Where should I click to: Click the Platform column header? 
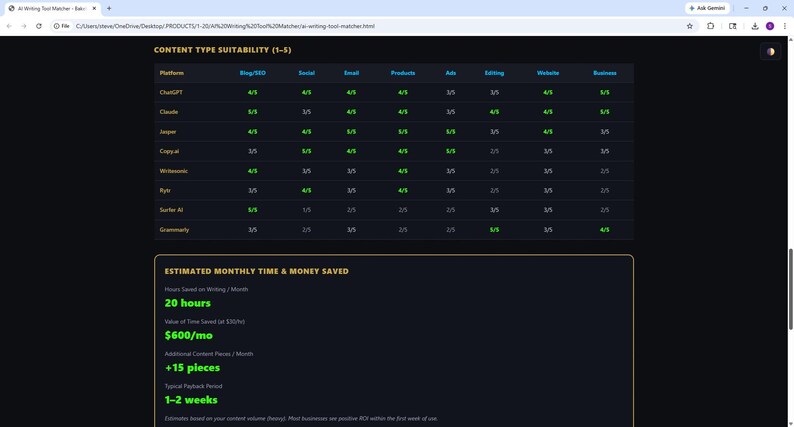(x=172, y=73)
